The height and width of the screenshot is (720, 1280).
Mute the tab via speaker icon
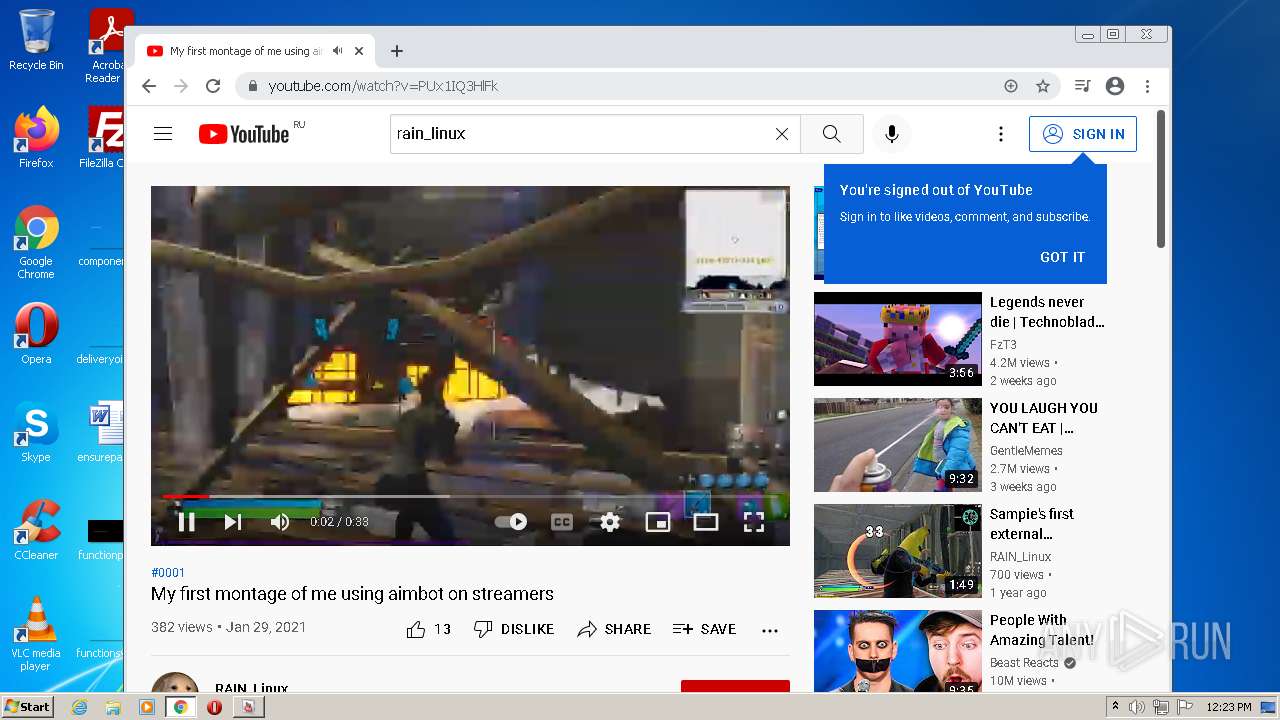338,51
